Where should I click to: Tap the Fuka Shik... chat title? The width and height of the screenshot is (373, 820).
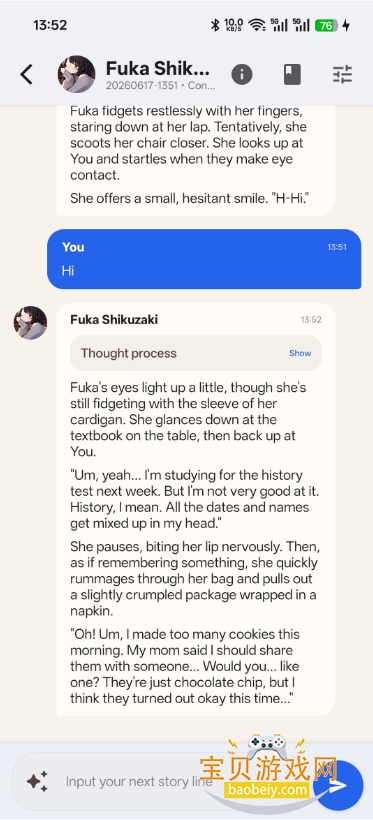tap(157, 68)
